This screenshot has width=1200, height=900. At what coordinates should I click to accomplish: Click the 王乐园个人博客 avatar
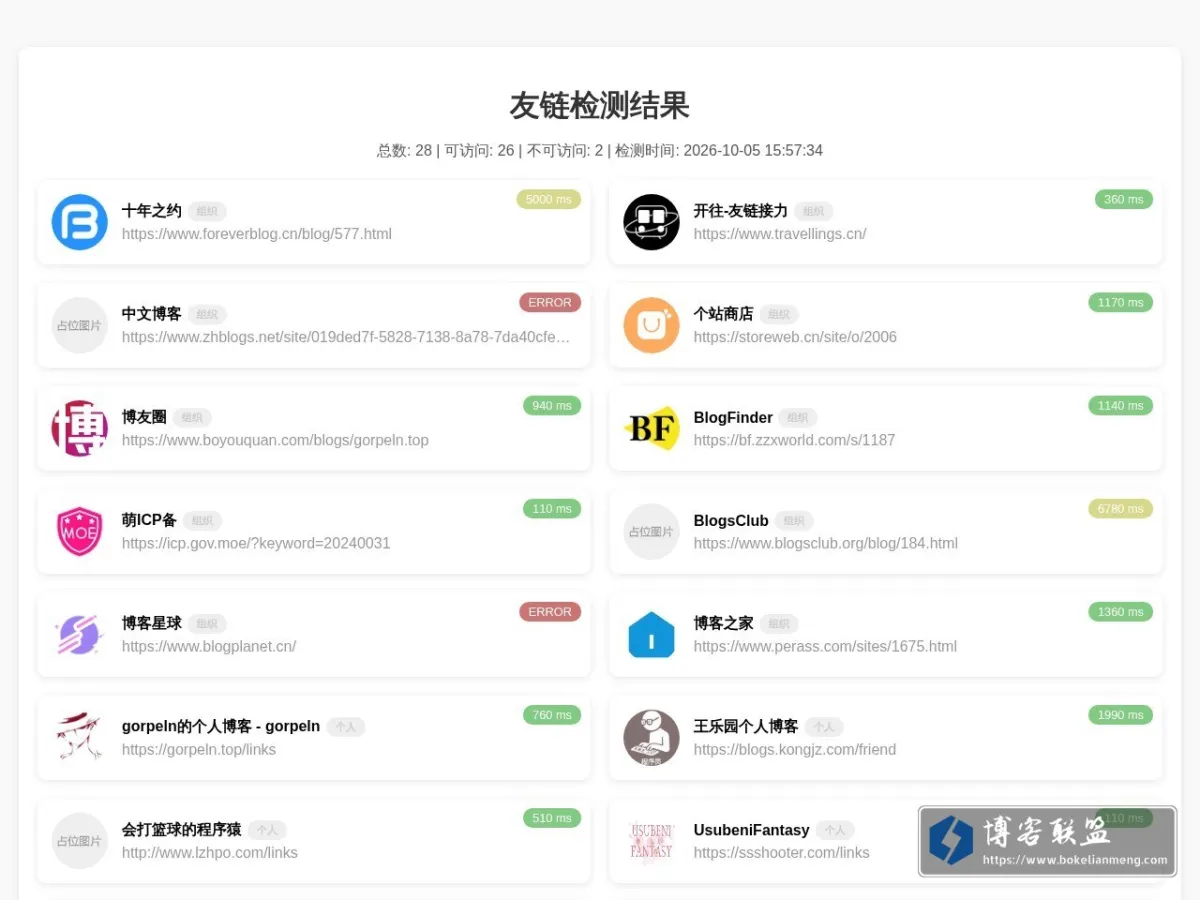pos(651,737)
